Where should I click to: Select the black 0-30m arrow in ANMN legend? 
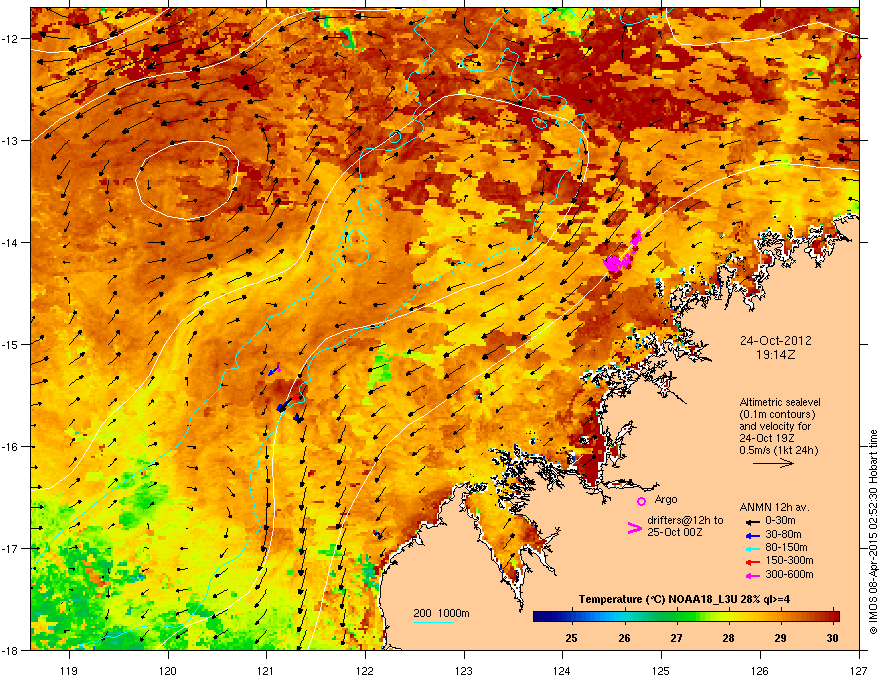click(753, 521)
